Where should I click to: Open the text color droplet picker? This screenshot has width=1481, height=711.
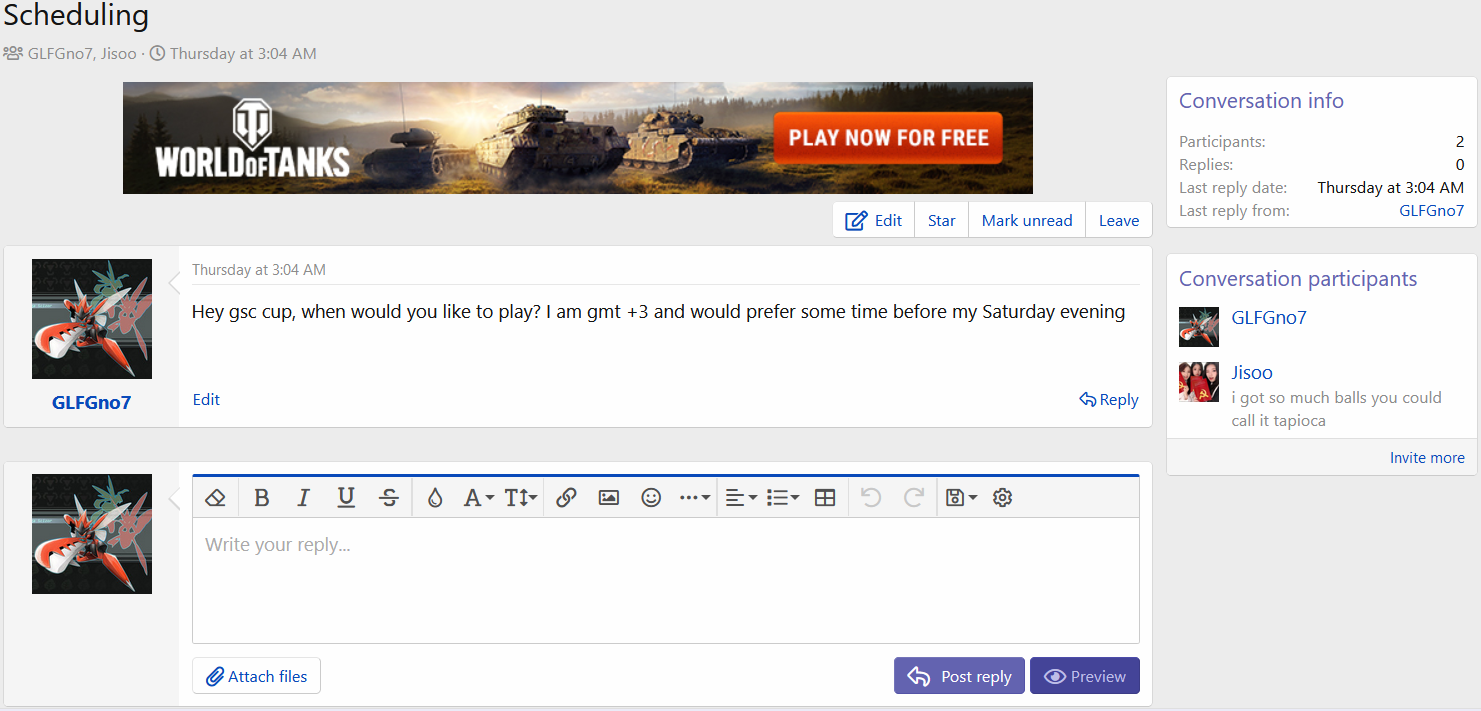(434, 497)
